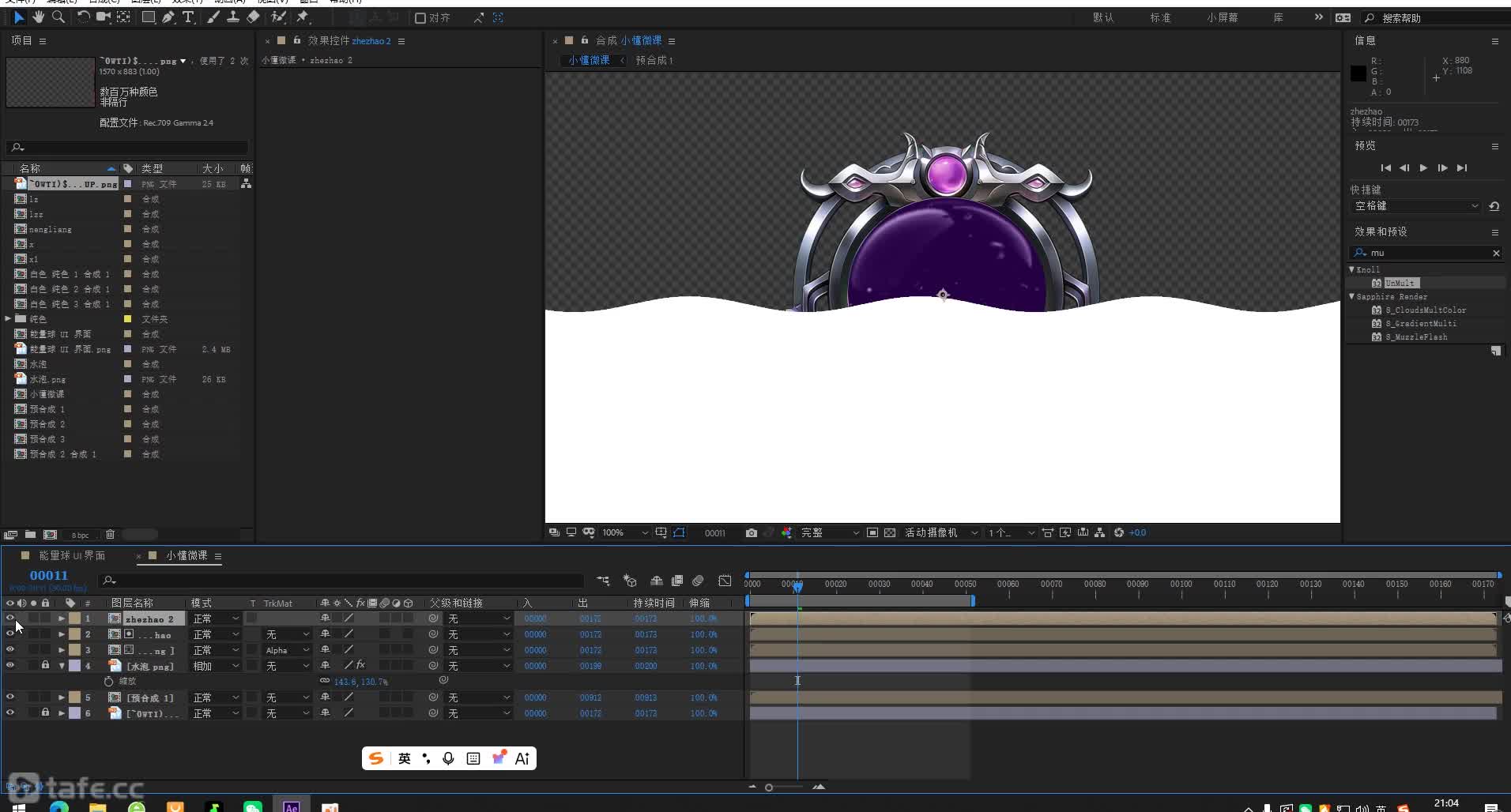Open the timeline Graph Editor

725,581
